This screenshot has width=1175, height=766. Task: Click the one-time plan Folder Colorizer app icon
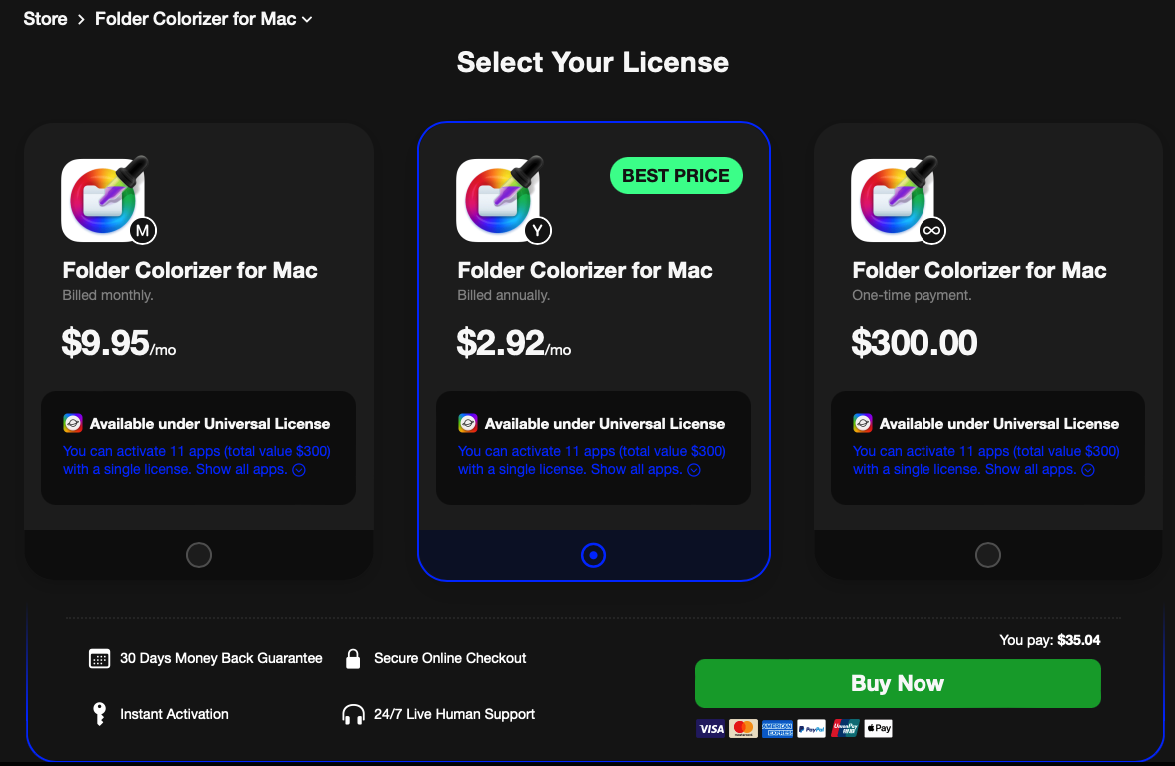coord(893,200)
